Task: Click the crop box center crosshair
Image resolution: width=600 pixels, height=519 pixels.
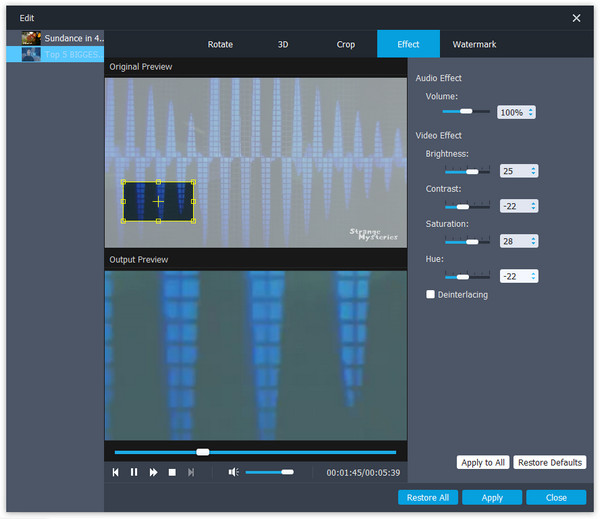Action: (x=158, y=202)
